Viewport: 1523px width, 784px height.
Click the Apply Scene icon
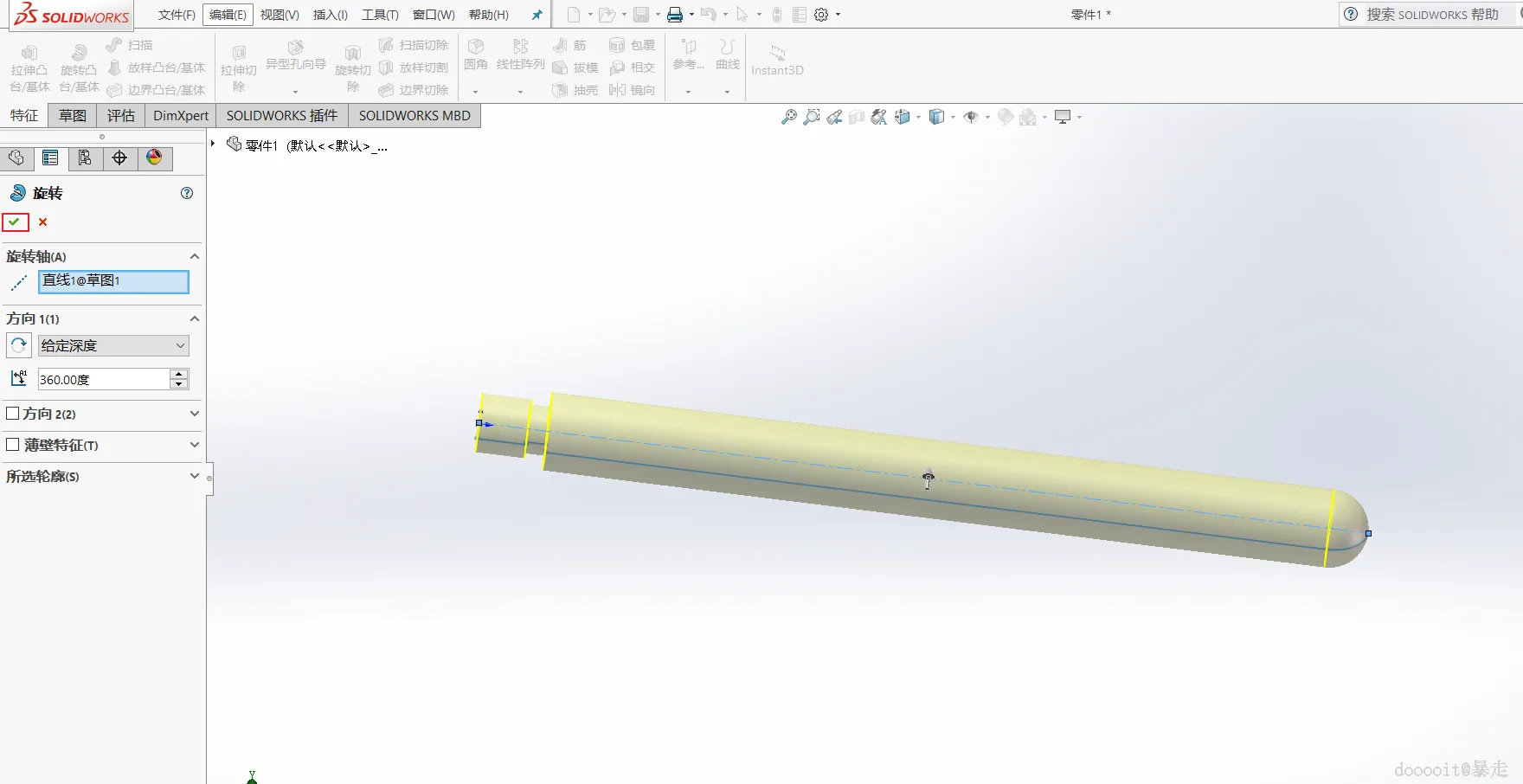click(1028, 117)
